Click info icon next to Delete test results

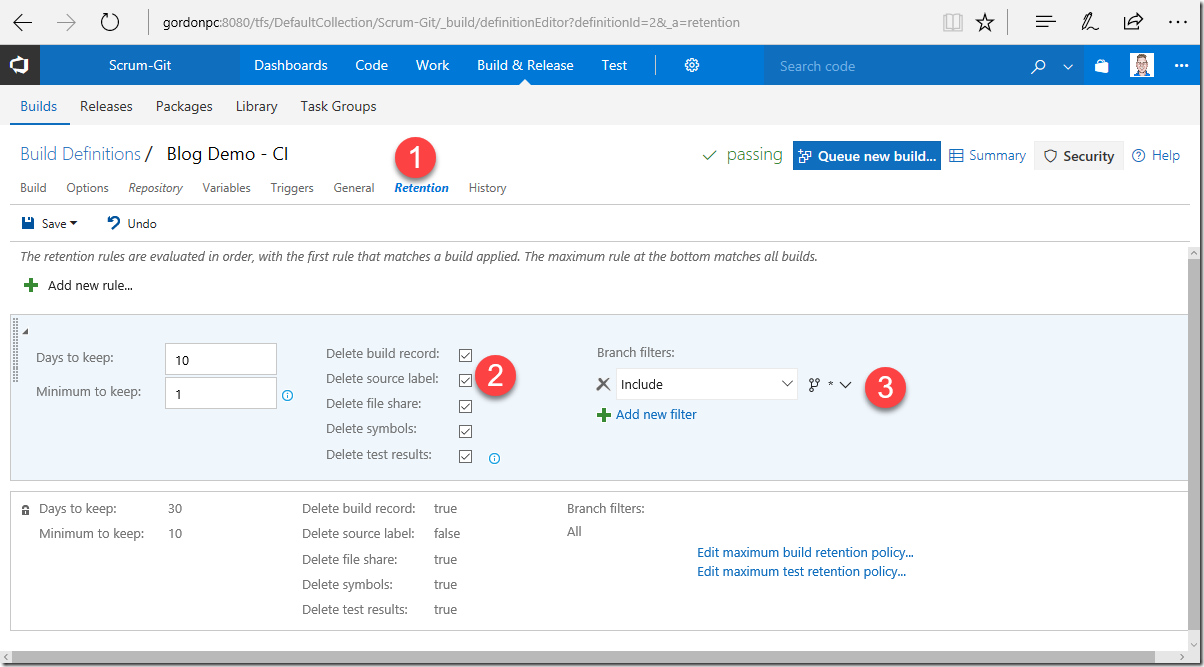494,459
